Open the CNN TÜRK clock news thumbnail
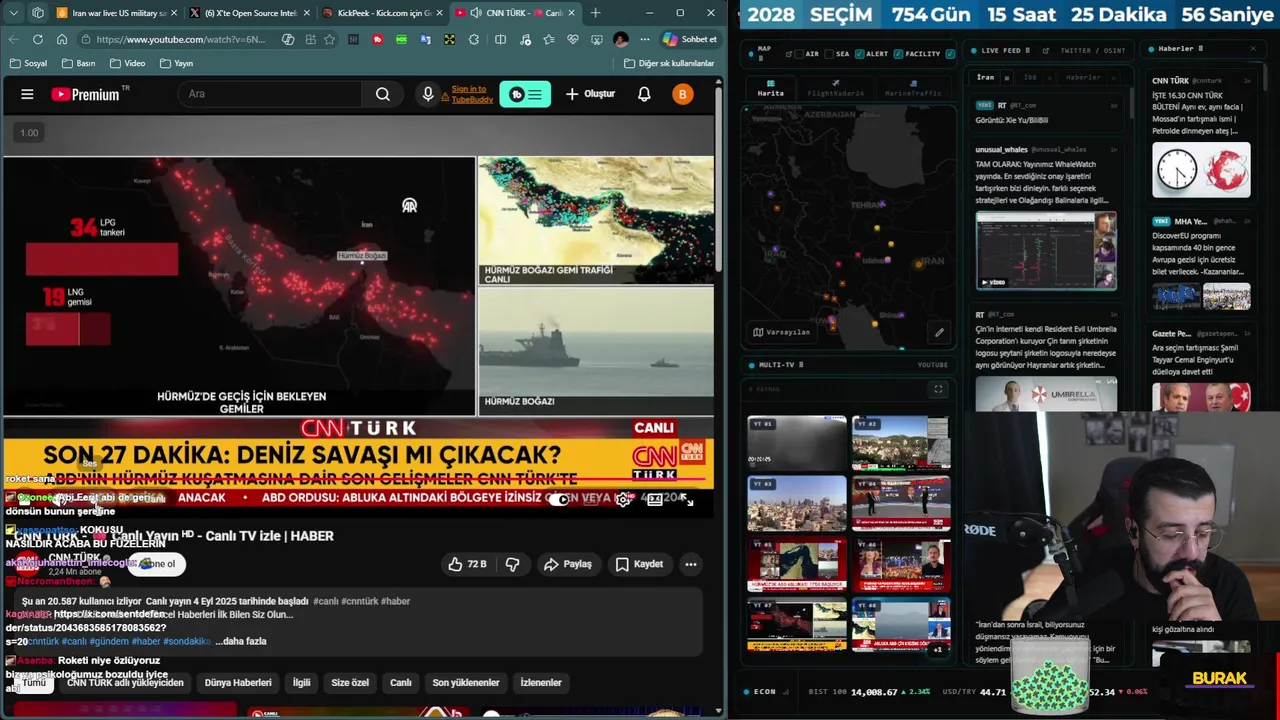Screen dimensions: 1280x720 click(1201, 170)
